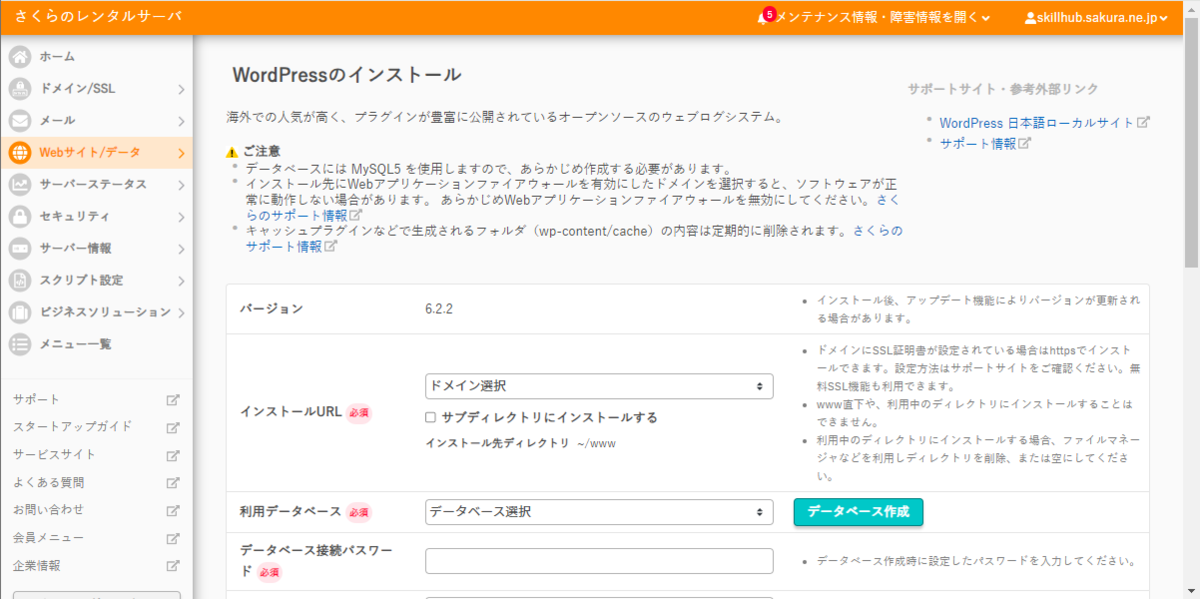Open the データベース選択 dropdown
Viewport: 1200px width, 599px height.
[x=599, y=512]
